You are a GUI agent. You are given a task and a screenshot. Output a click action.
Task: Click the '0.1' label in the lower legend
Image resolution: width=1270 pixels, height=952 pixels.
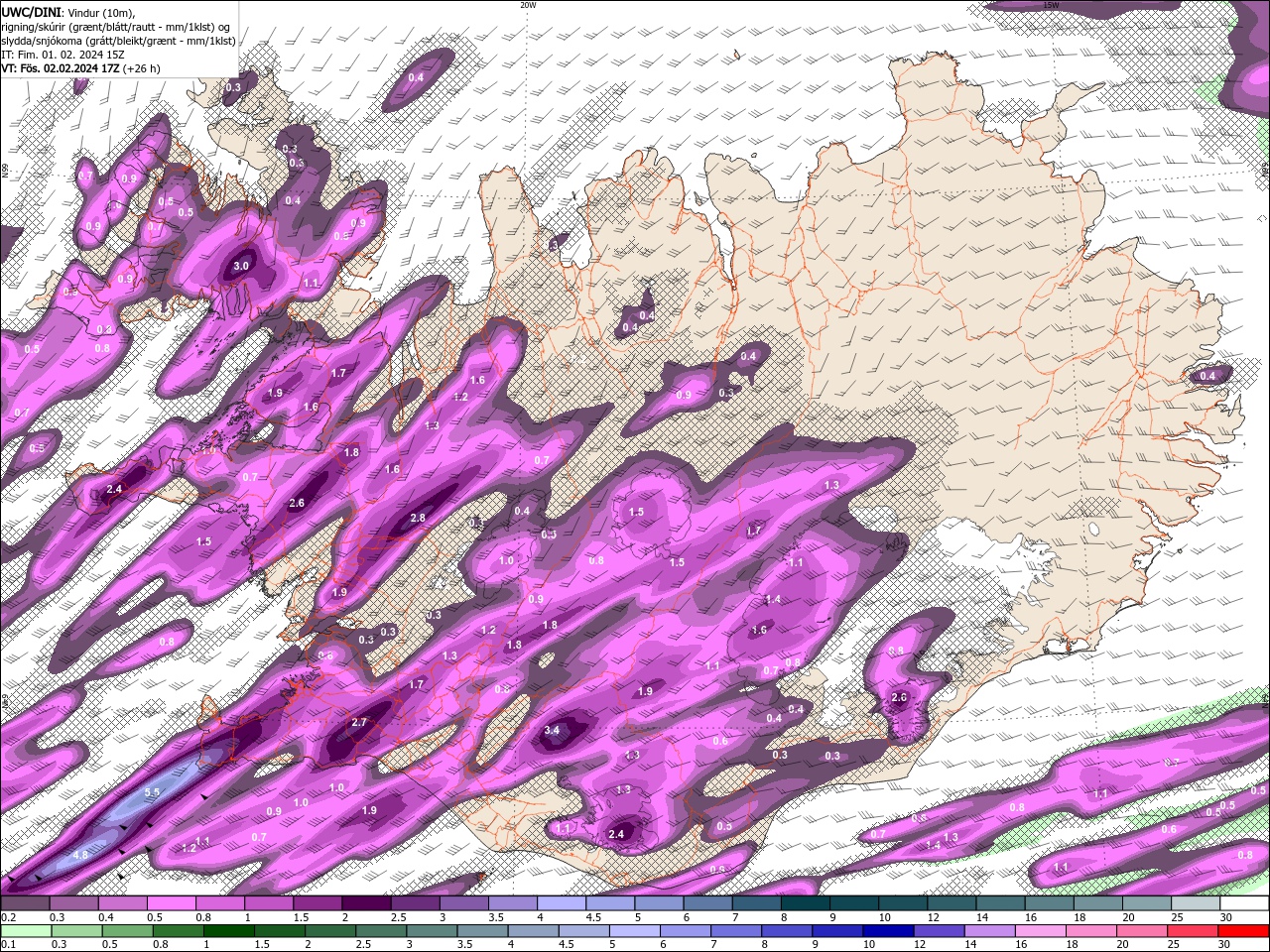coord(7,945)
